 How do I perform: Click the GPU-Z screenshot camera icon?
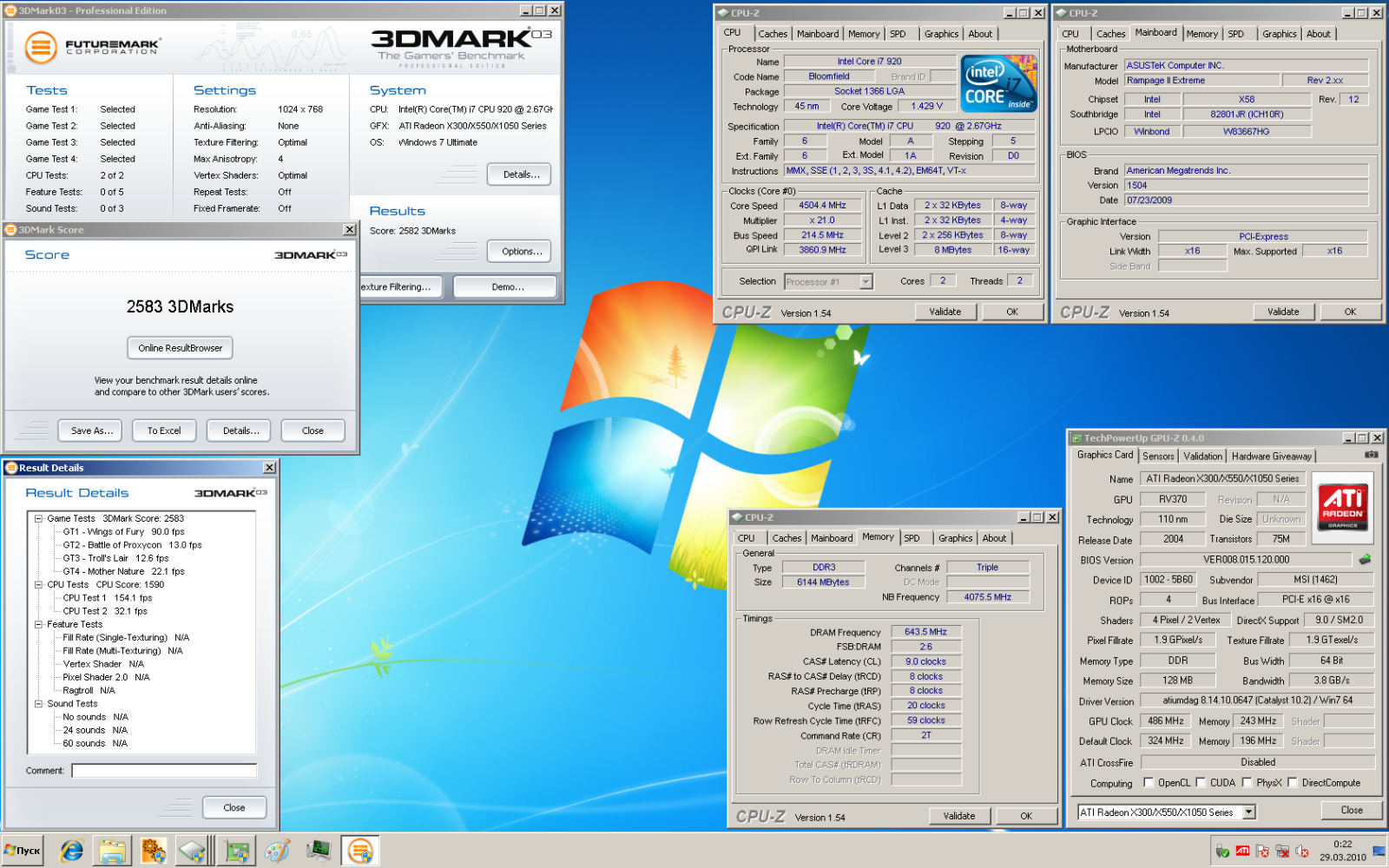1371,455
